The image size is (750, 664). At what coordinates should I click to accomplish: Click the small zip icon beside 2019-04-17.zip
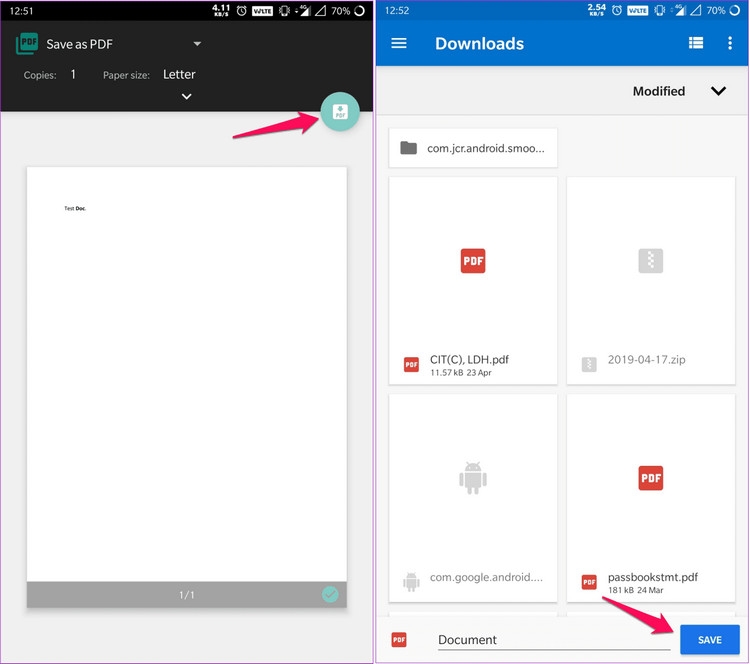click(589, 365)
